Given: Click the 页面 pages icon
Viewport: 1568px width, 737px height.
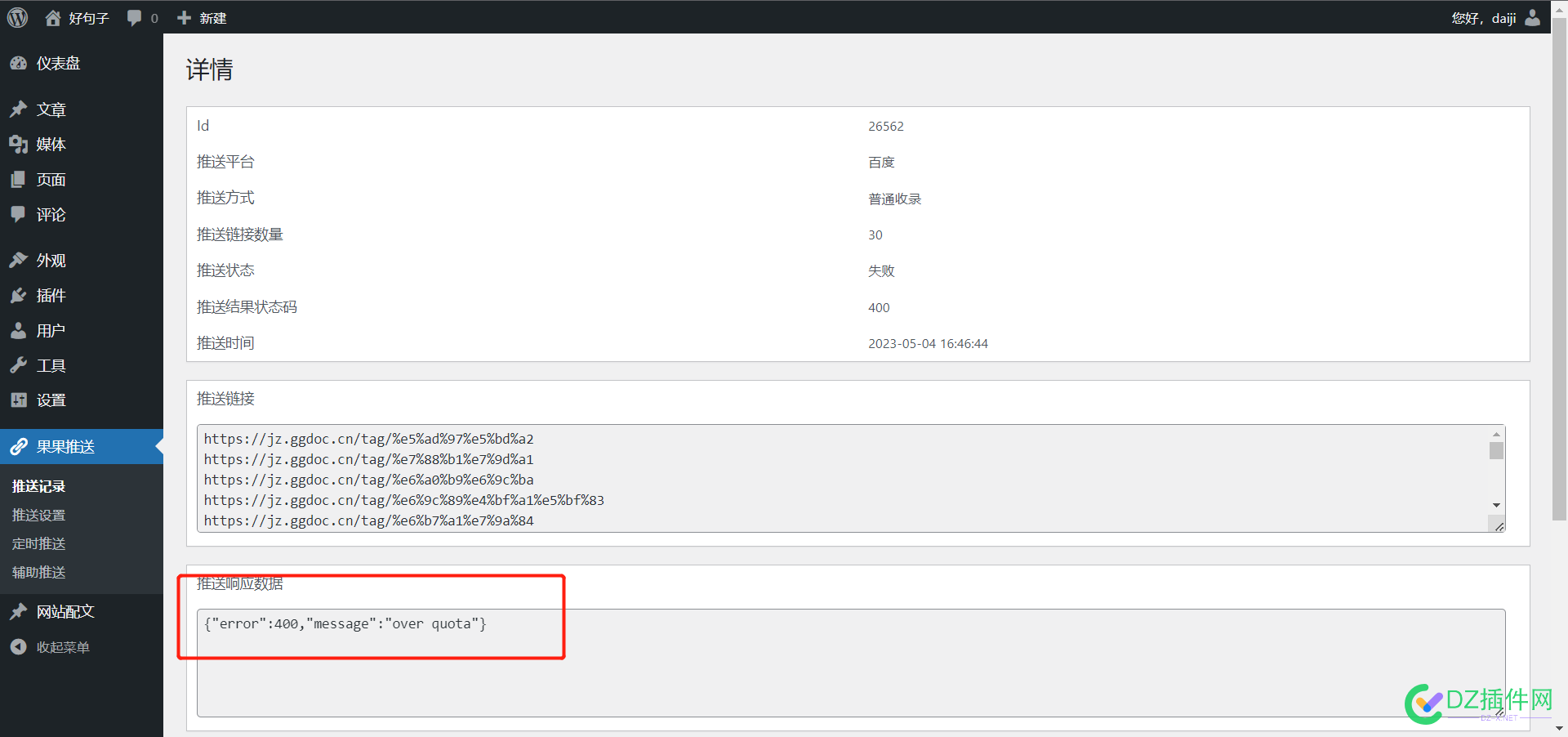Looking at the screenshot, I should 18,180.
